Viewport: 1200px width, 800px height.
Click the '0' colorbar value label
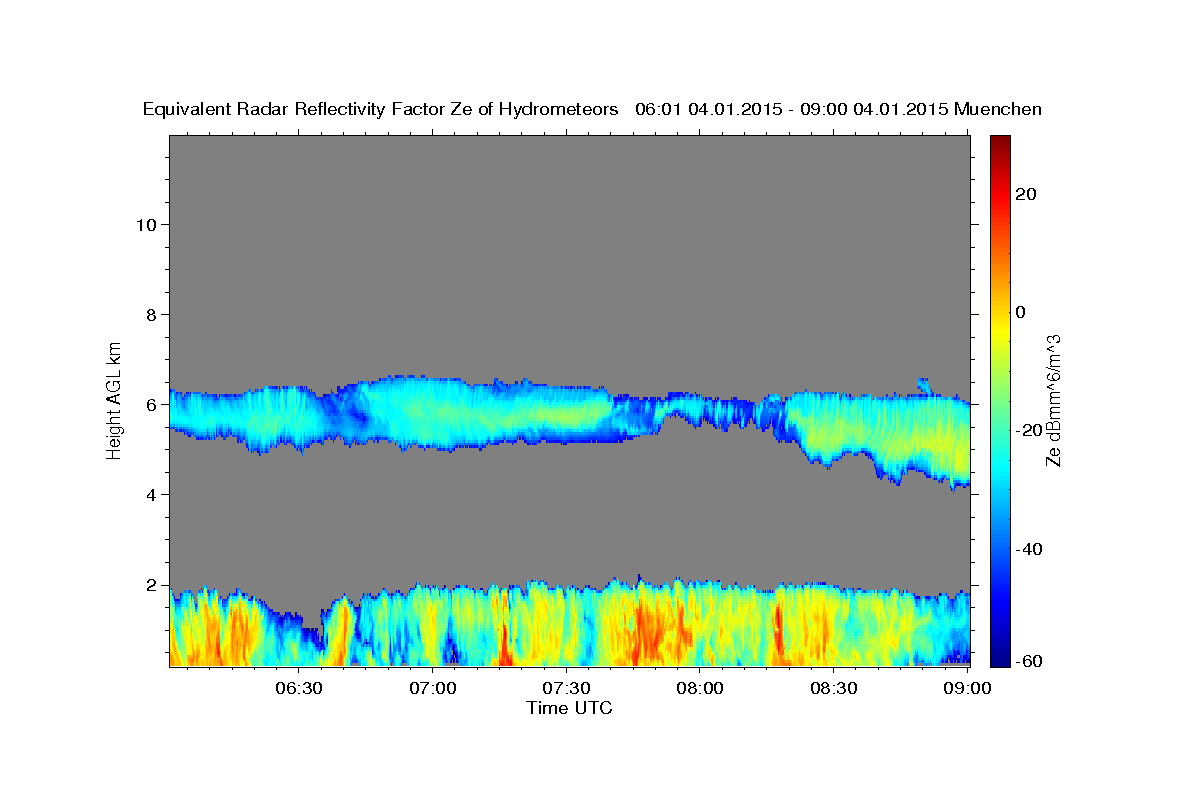pyautogui.click(x=1021, y=312)
